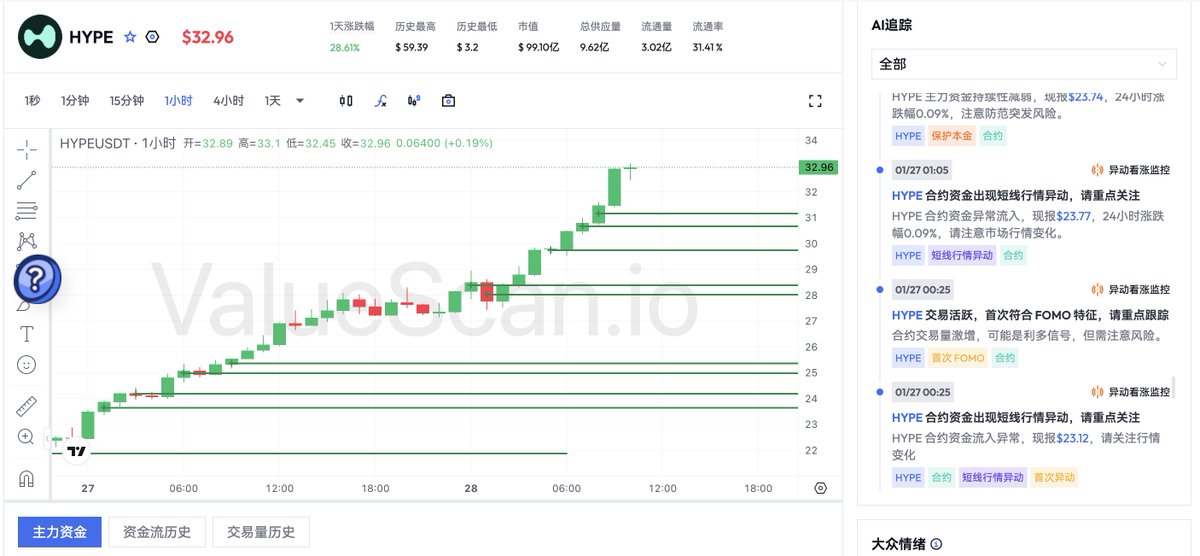Open the compare symbols icon
The width and height of the screenshot is (1200, 556).
click(414, 100)
